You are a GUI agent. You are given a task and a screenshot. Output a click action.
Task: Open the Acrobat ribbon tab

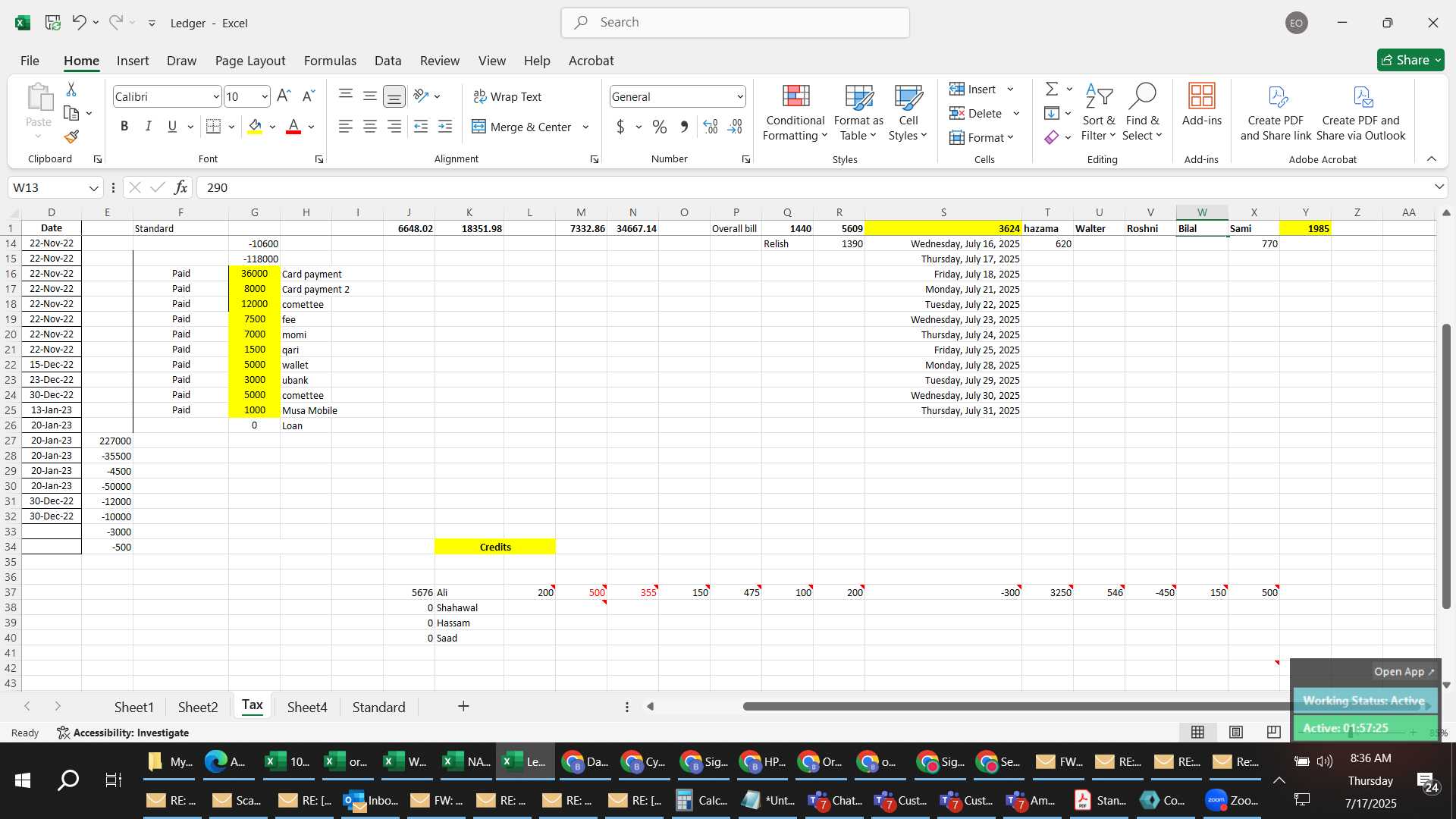pos(591,61)
